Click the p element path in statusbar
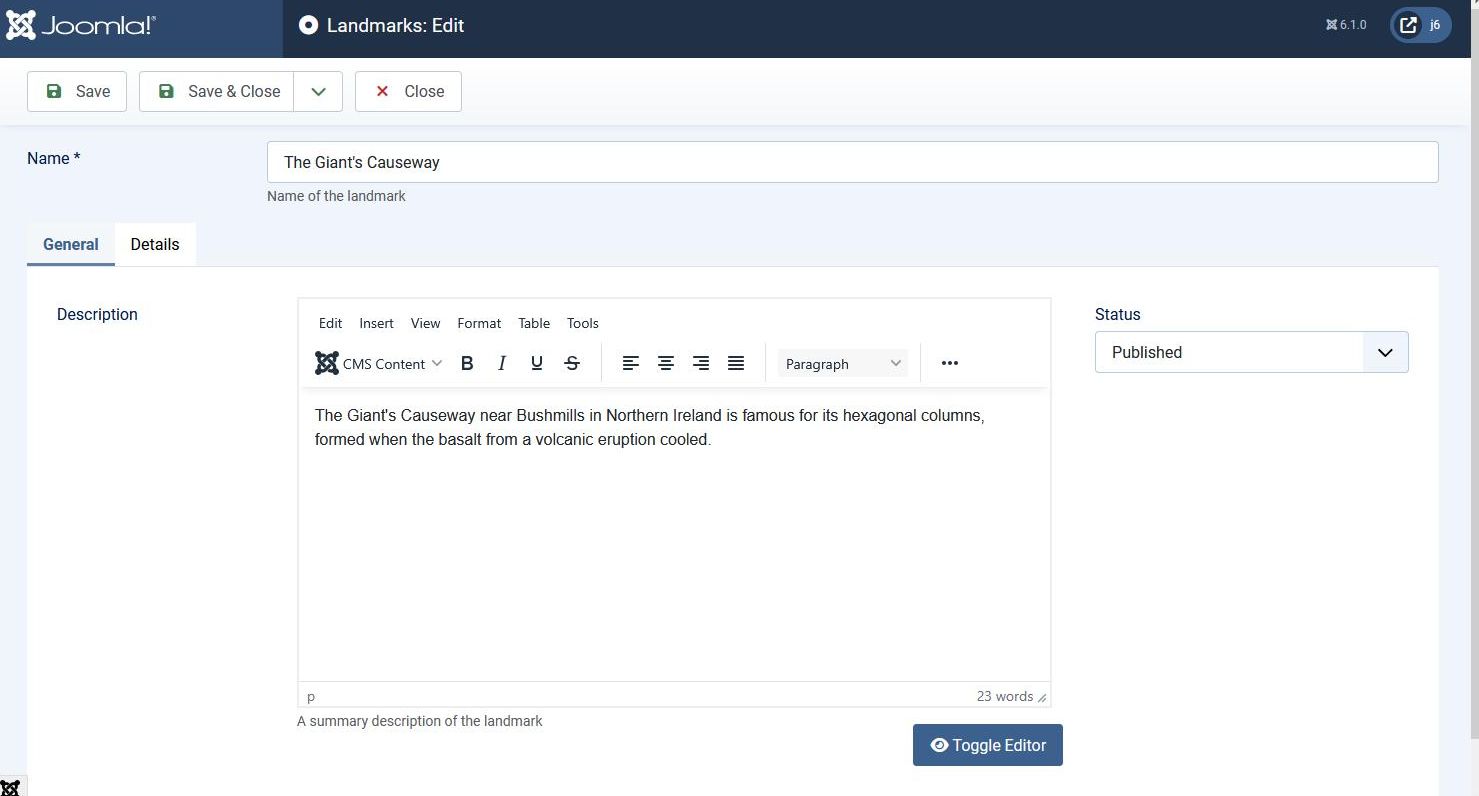This screenshot has height=796, width=1479. (311, 696)
